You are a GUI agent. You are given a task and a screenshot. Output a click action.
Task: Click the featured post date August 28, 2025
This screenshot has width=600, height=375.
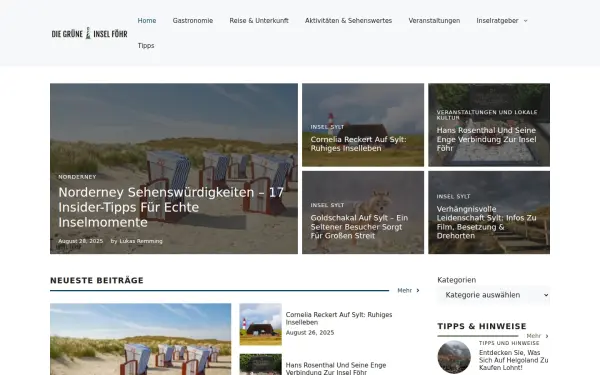[81, 241]
